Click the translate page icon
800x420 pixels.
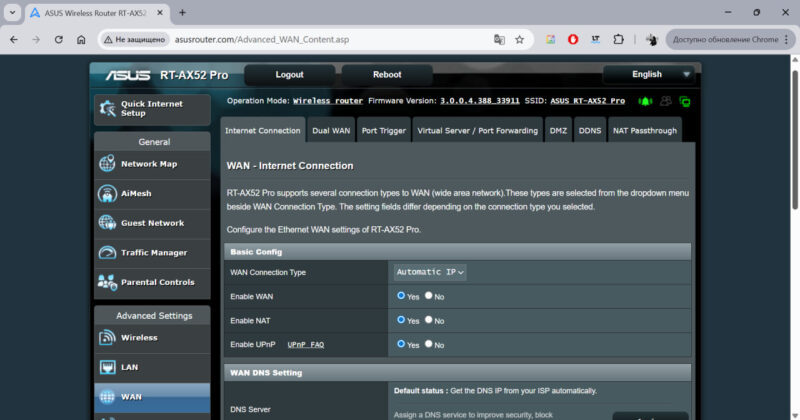tap(499, 39)
